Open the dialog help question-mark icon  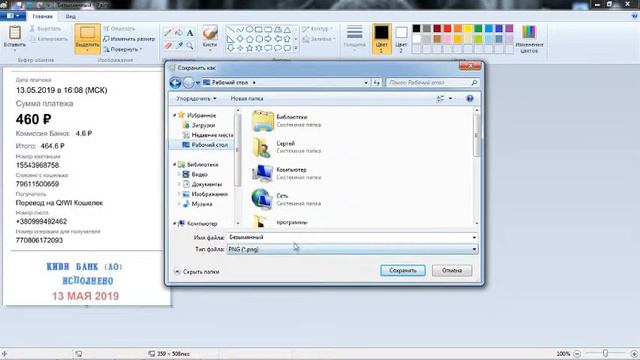[469, 98]
